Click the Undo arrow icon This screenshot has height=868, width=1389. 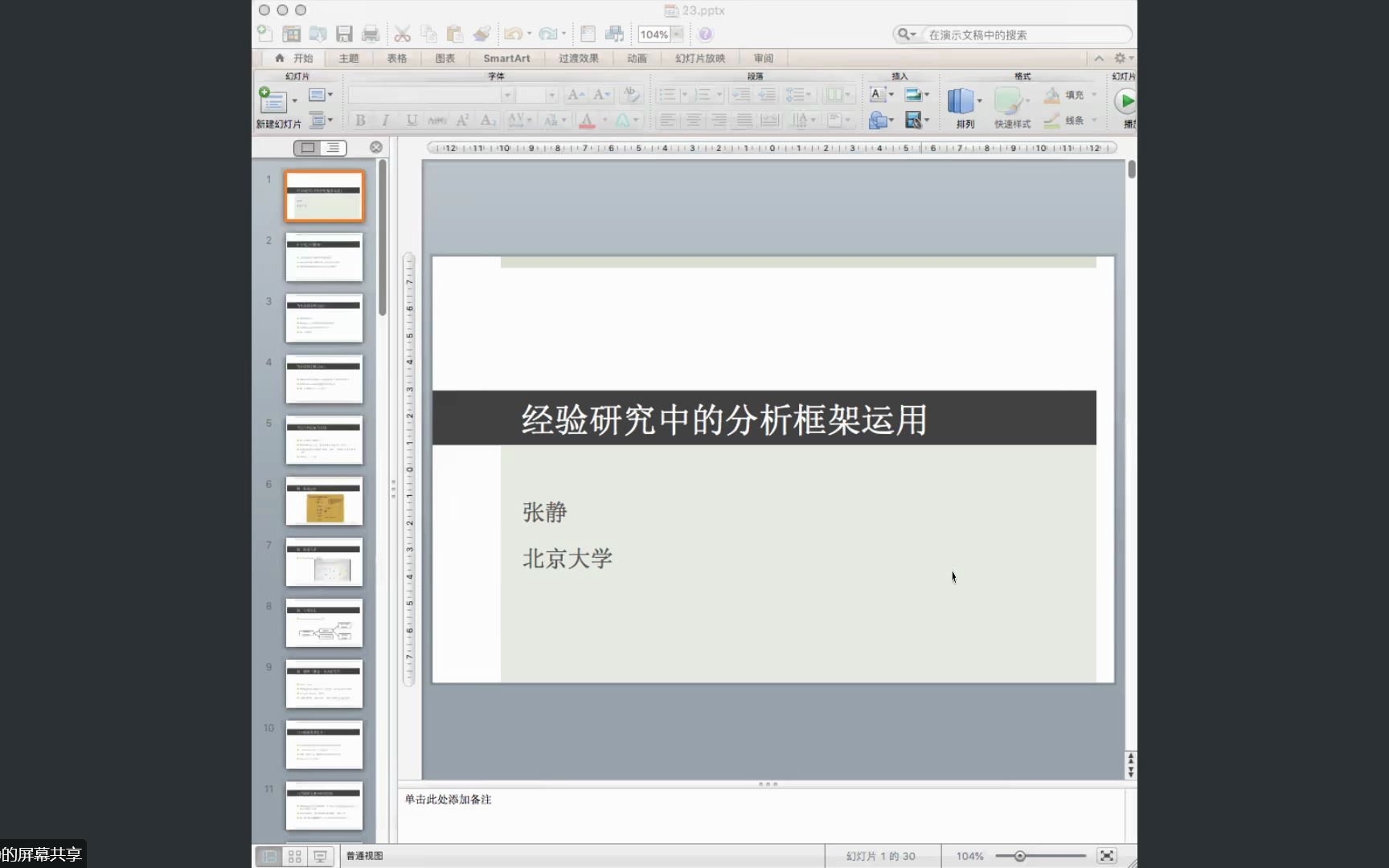[513, 34]
